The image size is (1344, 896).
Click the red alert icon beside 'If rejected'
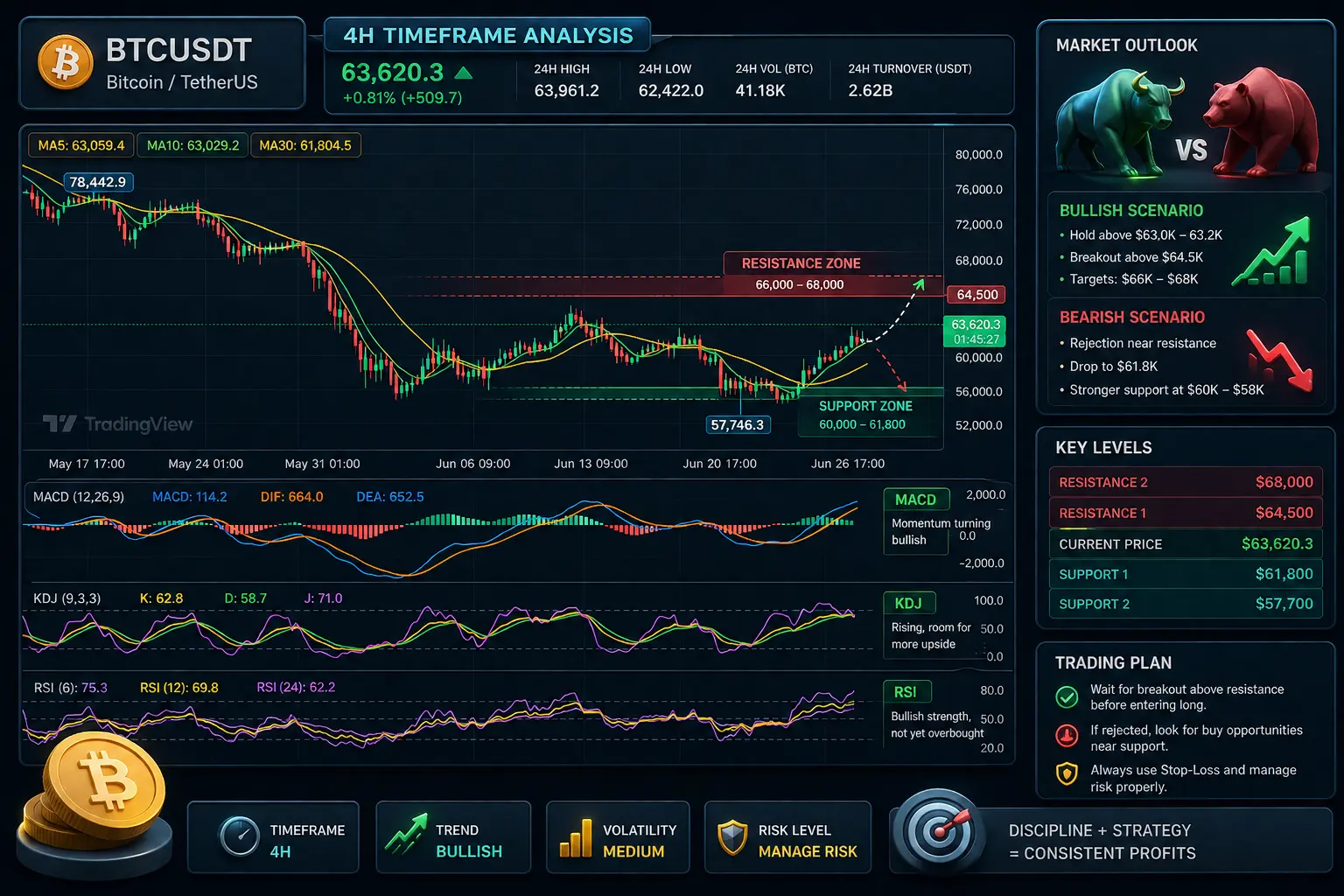pyautogui.click(x=1067, y=736)
